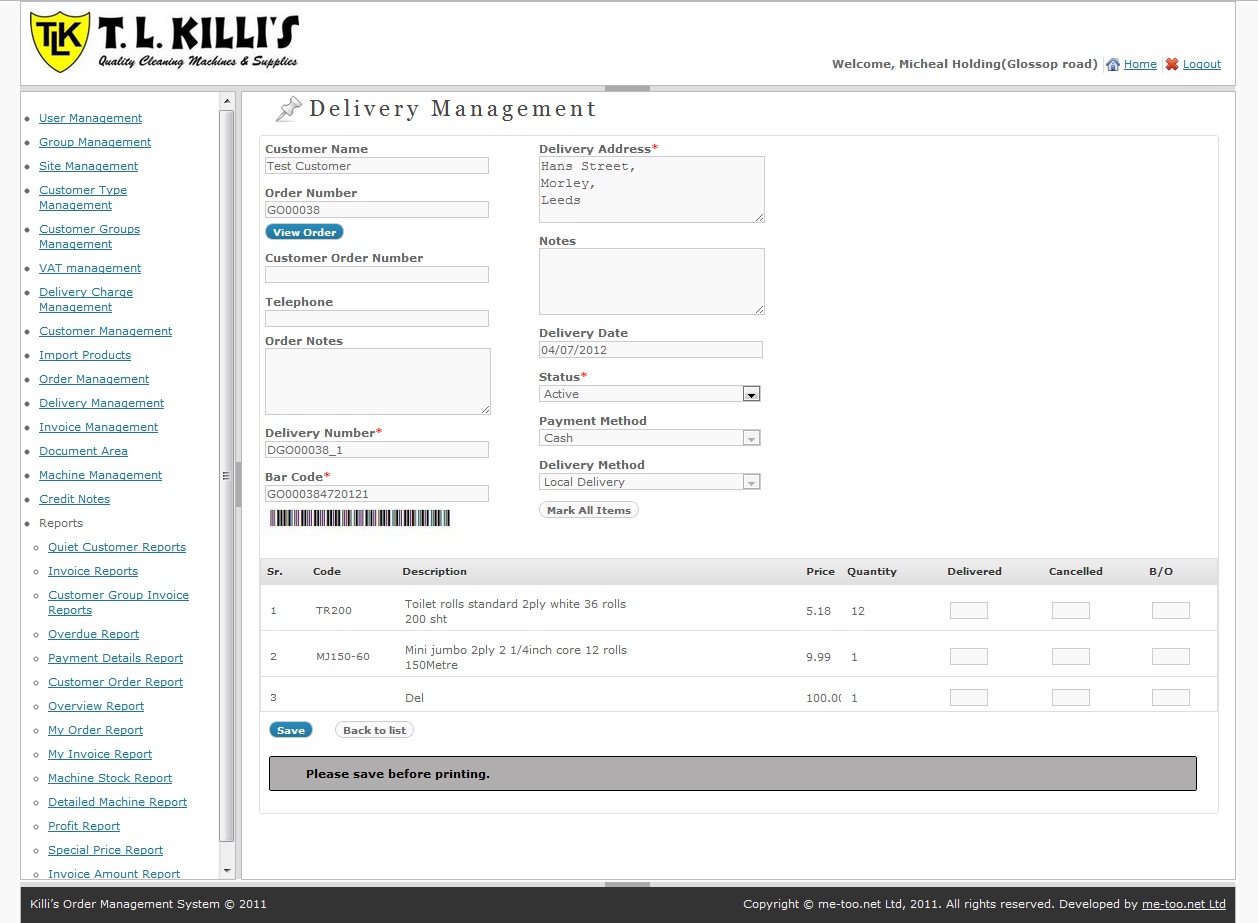Image resolution: width=1258 pixels, height=923 pixels.
Task: Click the Back to list button
Action: (374, 730)
